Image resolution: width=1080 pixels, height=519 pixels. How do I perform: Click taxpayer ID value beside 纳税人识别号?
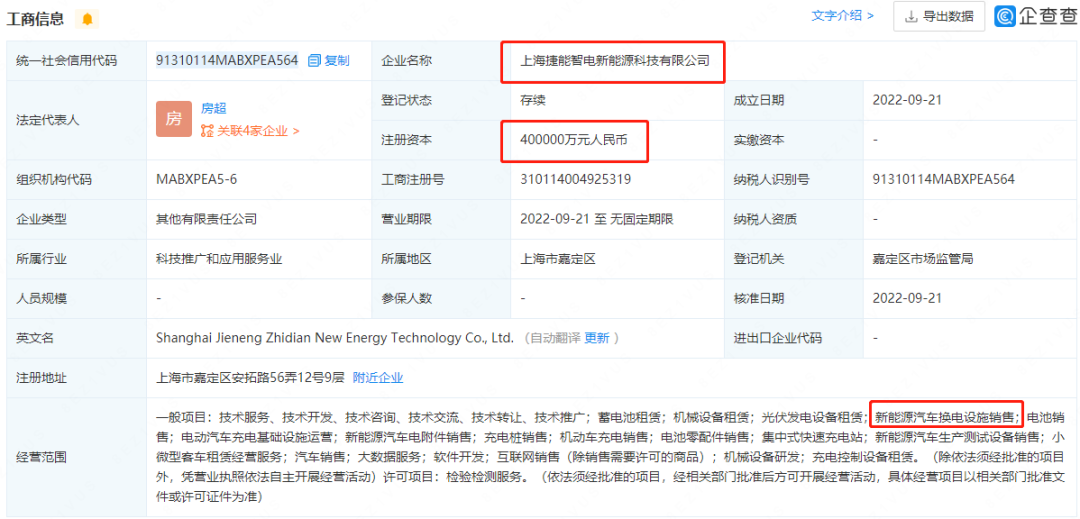pos(943,180)
